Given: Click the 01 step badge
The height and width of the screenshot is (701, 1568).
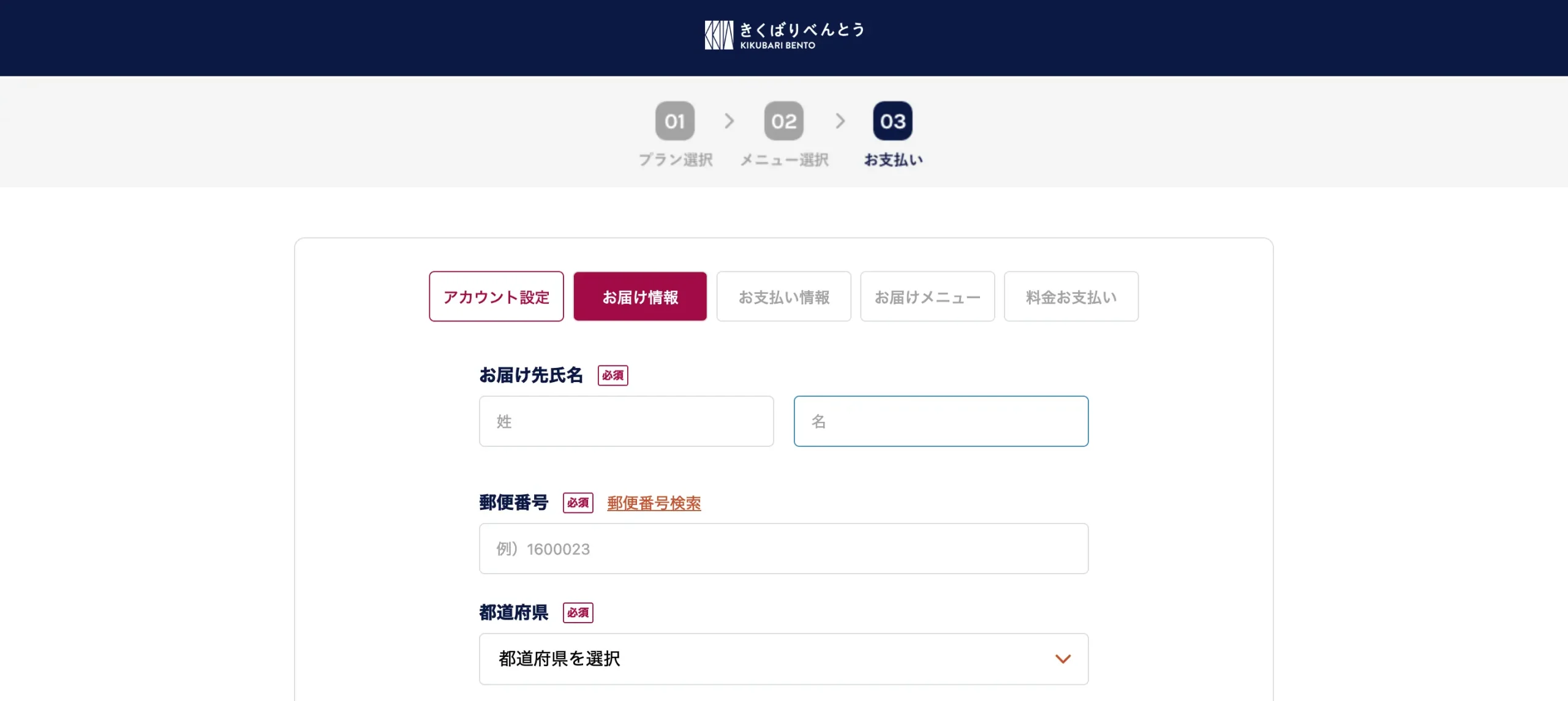Looking at the screenshot, I should tap(674, 121).
